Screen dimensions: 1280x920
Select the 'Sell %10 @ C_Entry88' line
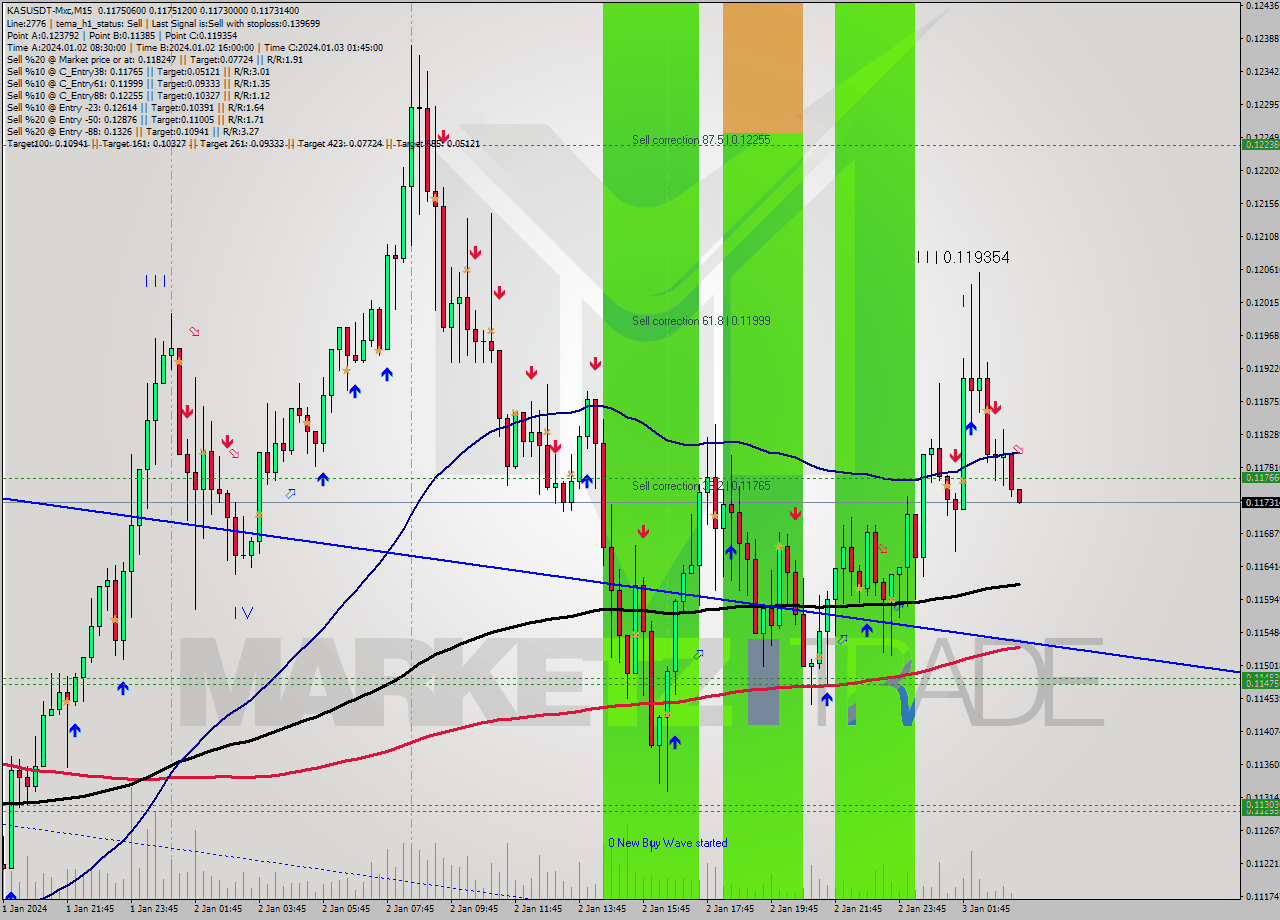click(138, 95)
